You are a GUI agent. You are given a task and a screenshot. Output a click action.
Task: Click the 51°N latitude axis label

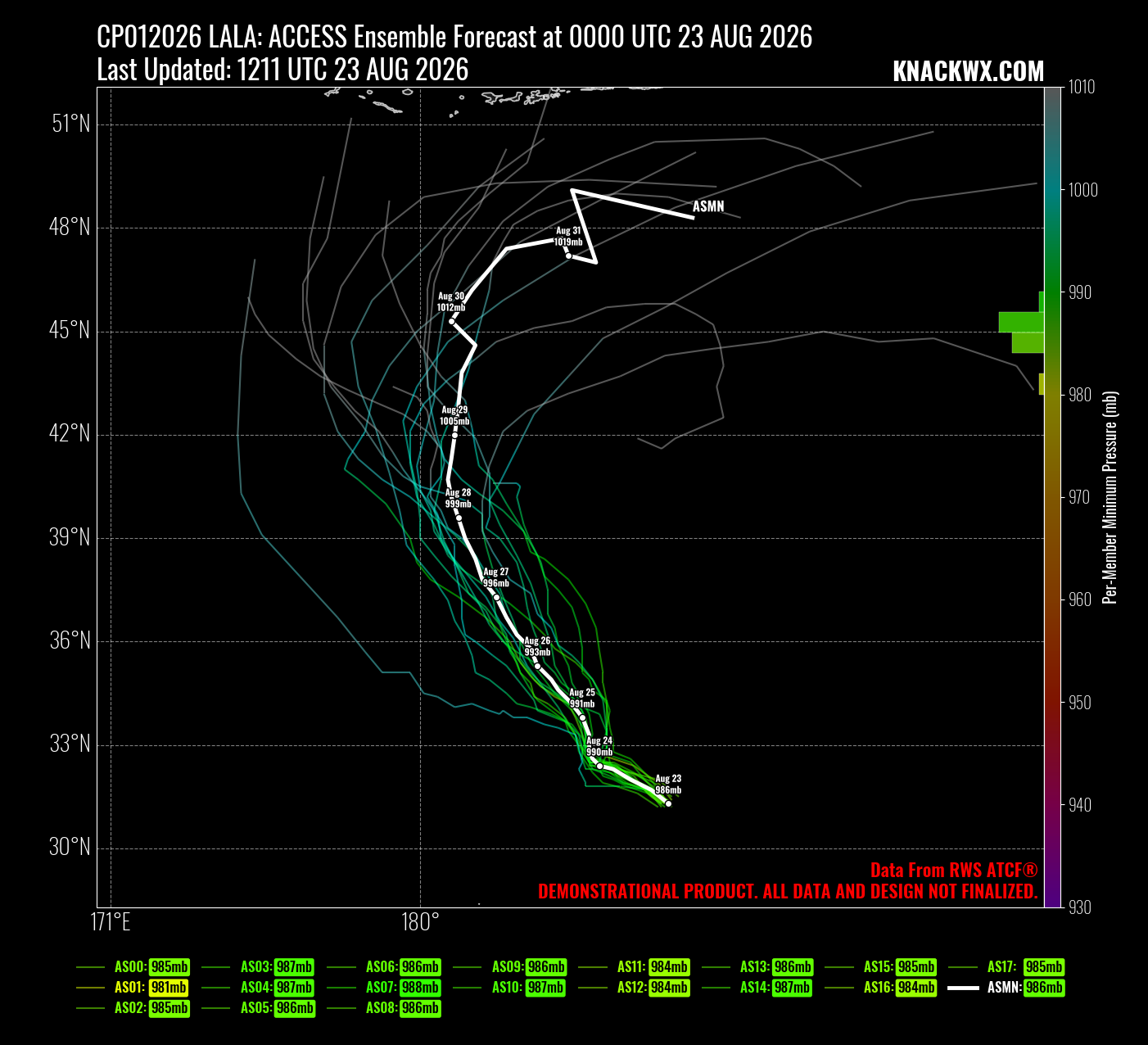(x=70, y=124)
